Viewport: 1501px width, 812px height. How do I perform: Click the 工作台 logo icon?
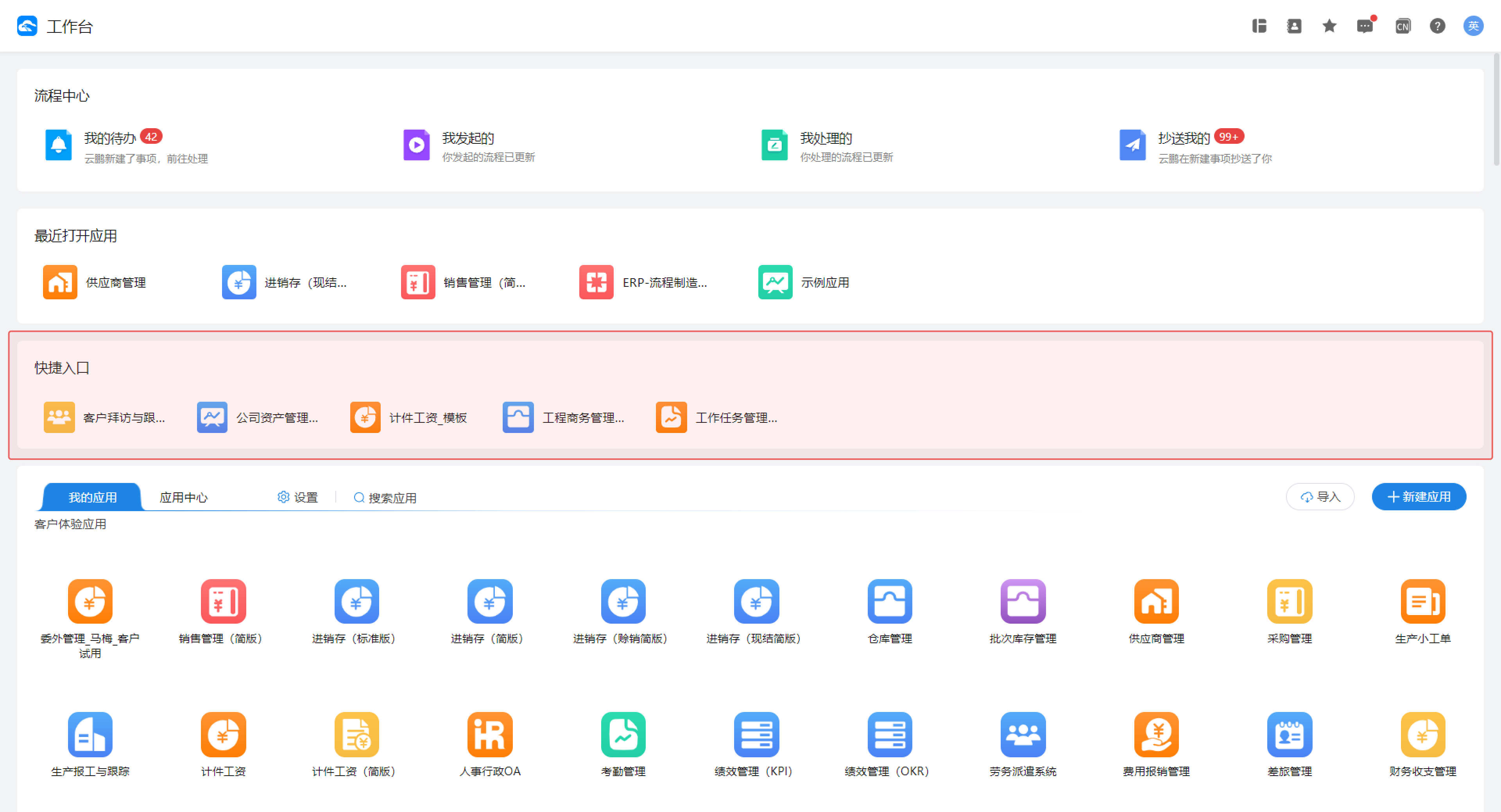(x=27, y=26)
